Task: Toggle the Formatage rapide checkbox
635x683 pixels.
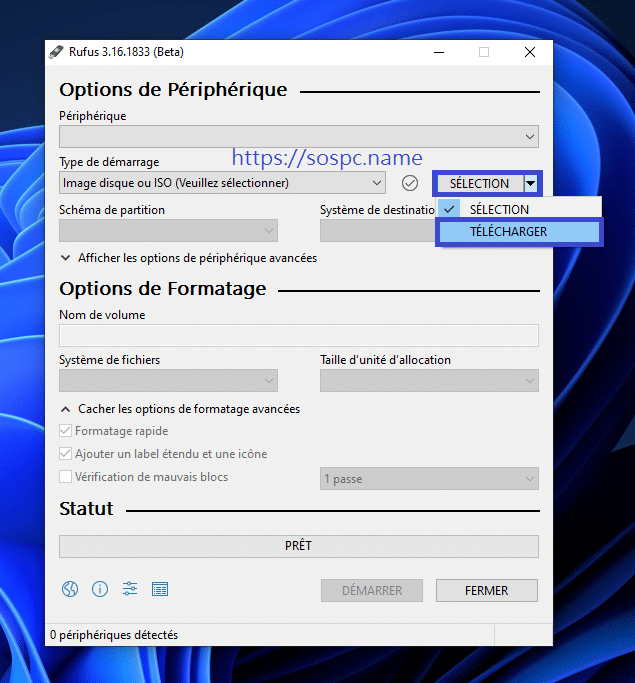Action: click(66, 431)
